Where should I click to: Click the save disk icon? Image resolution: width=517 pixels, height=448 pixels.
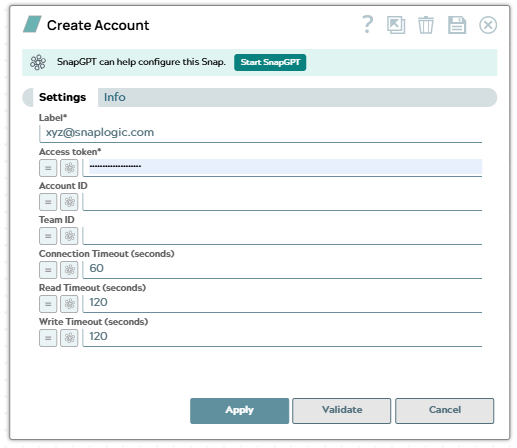(457, 25)
